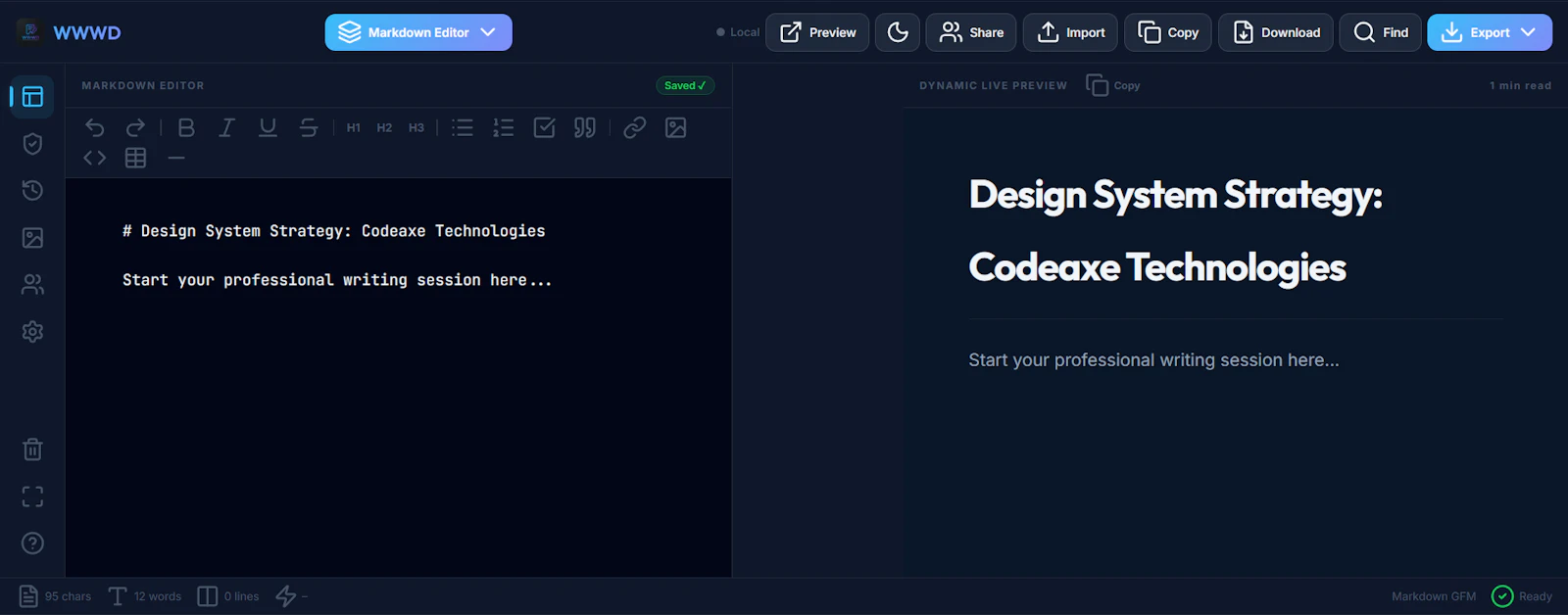1568x615 pixels.
Task: Click the 'Markdown GFM' status label
Action: (1434, 596)
